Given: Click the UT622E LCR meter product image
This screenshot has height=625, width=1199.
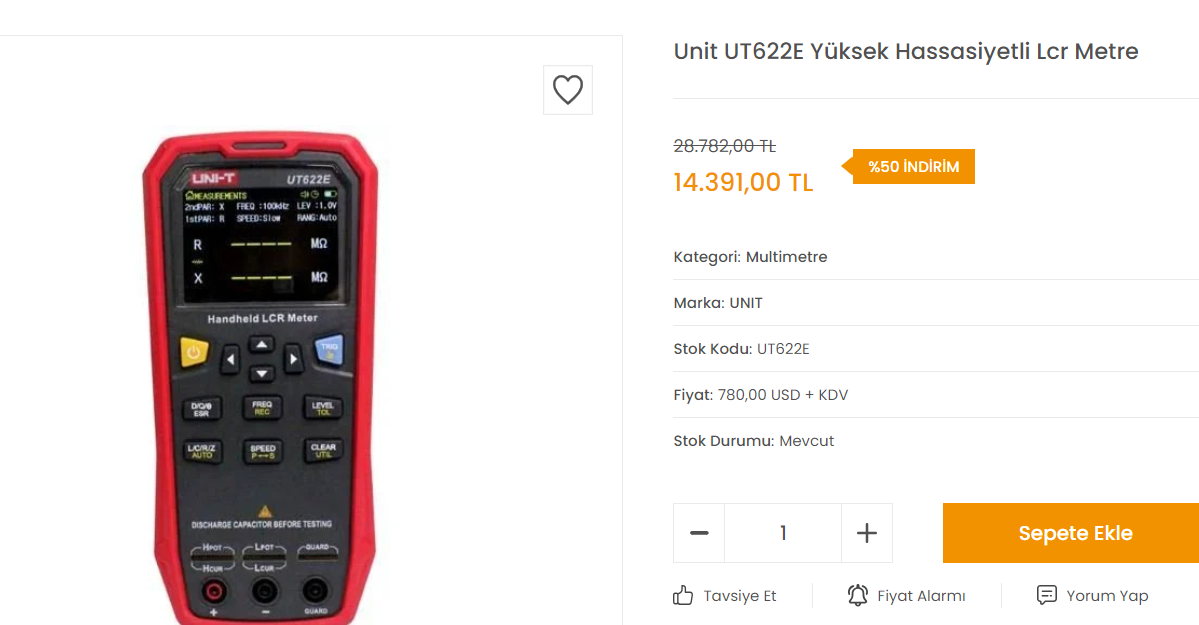Looking at the screenshot, I should (x=260, y=377).
